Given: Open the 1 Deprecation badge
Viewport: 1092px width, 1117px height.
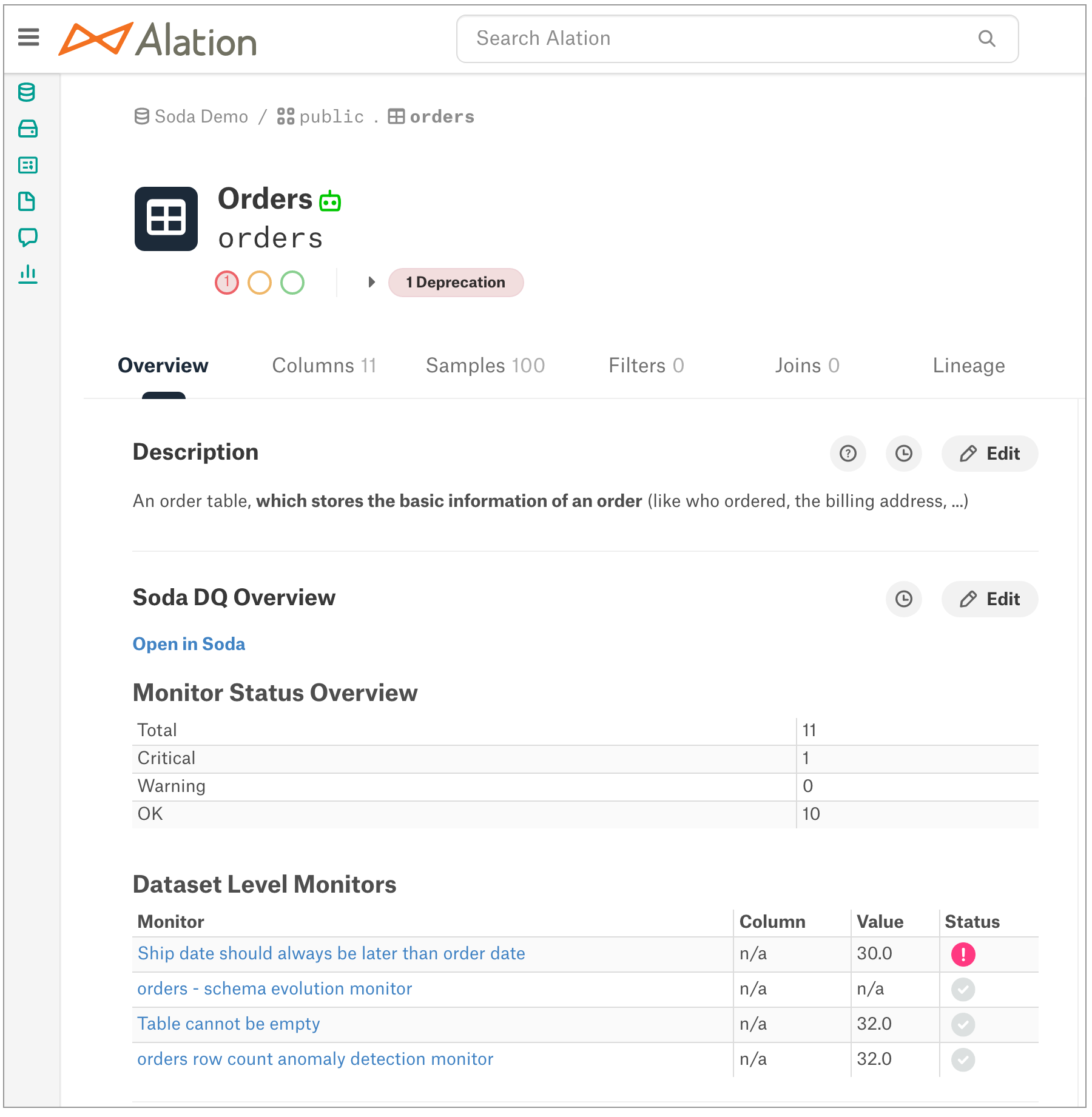Looking at the screenshot, I should click(456, 283).
